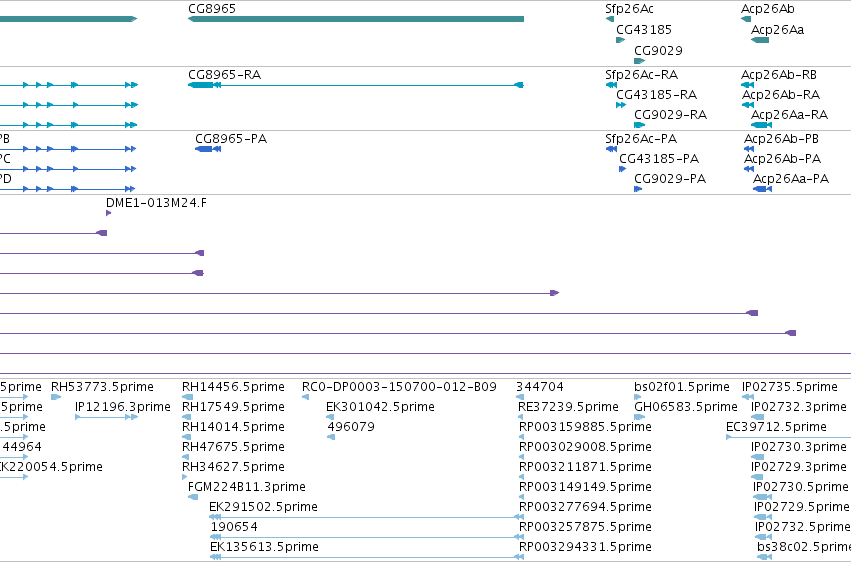Click the FGM224B11.3prime EST label

(246, 487)
